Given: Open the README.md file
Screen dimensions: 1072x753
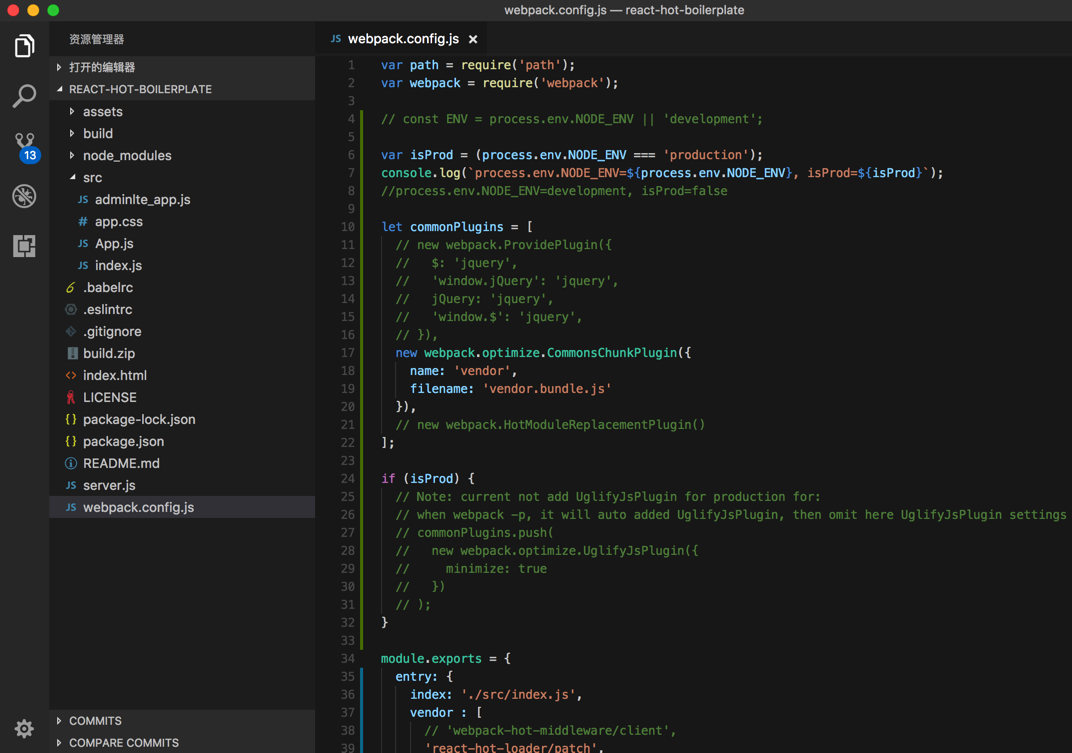Looking at the screenshot, I should 121,464.
